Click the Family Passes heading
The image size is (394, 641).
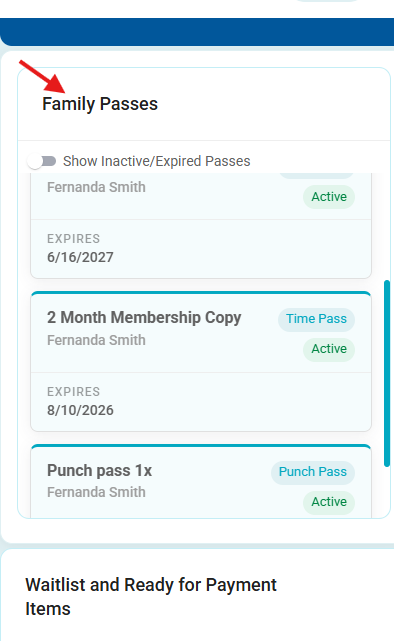coord(100,104)
